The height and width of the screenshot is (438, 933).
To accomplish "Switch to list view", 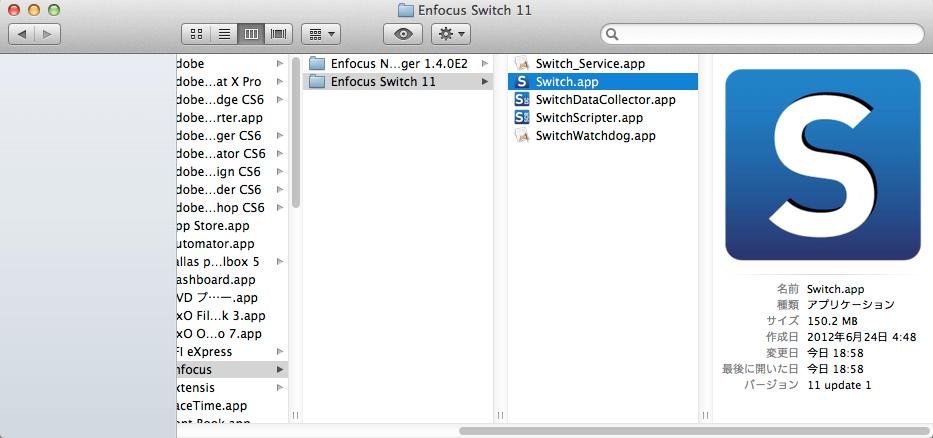I will point(224,35).
